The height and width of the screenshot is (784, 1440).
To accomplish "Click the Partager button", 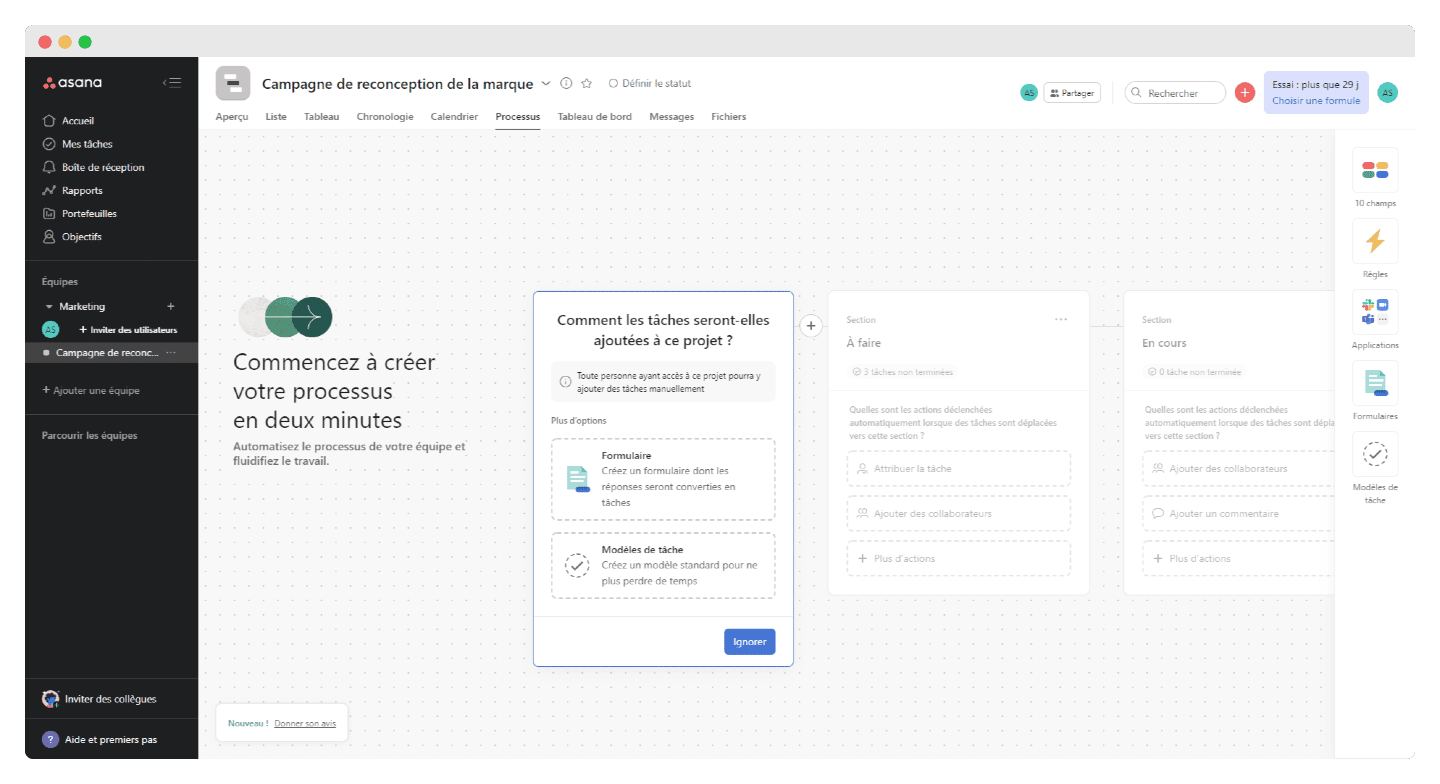I will point(1072,93).
